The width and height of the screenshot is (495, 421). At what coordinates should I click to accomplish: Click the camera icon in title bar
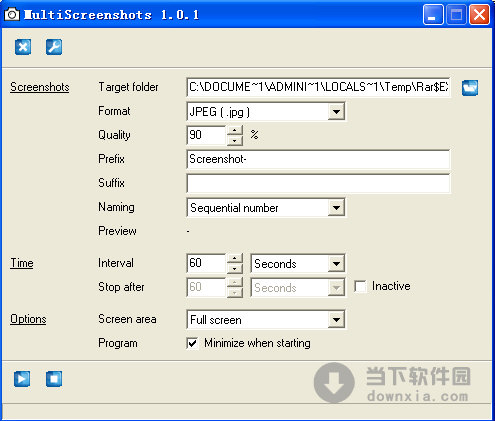pos(12,14)
